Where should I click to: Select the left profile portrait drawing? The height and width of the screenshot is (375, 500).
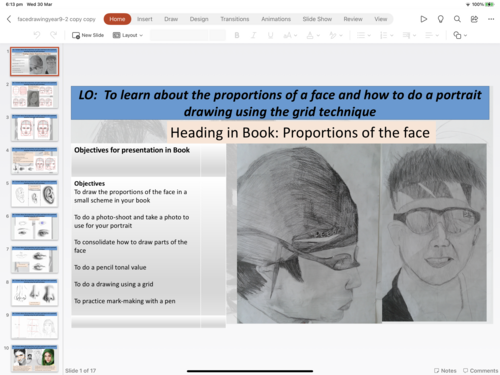pos(309,233)
